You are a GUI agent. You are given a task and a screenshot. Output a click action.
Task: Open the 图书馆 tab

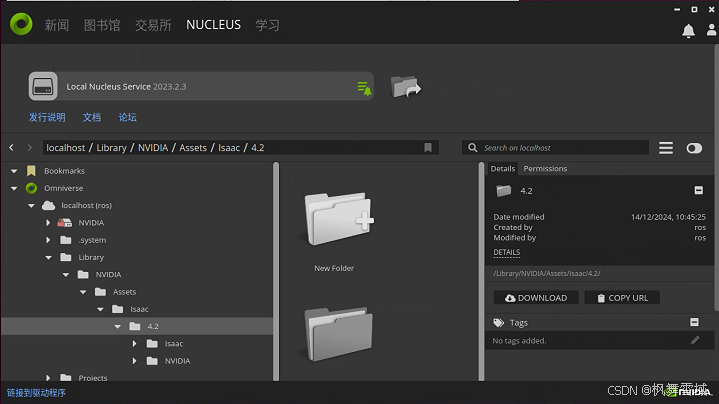point(102,25)
